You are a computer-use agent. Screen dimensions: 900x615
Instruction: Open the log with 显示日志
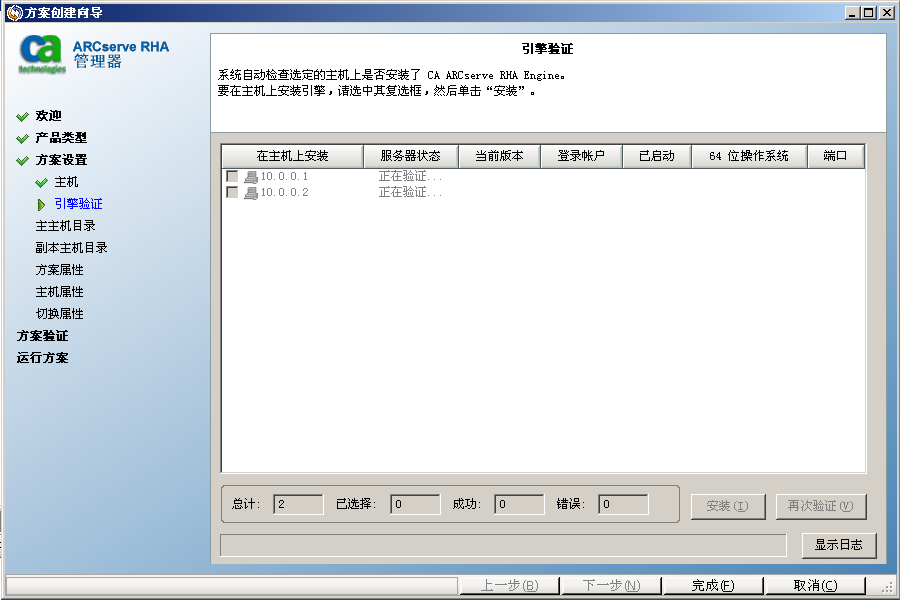[839, 545]
